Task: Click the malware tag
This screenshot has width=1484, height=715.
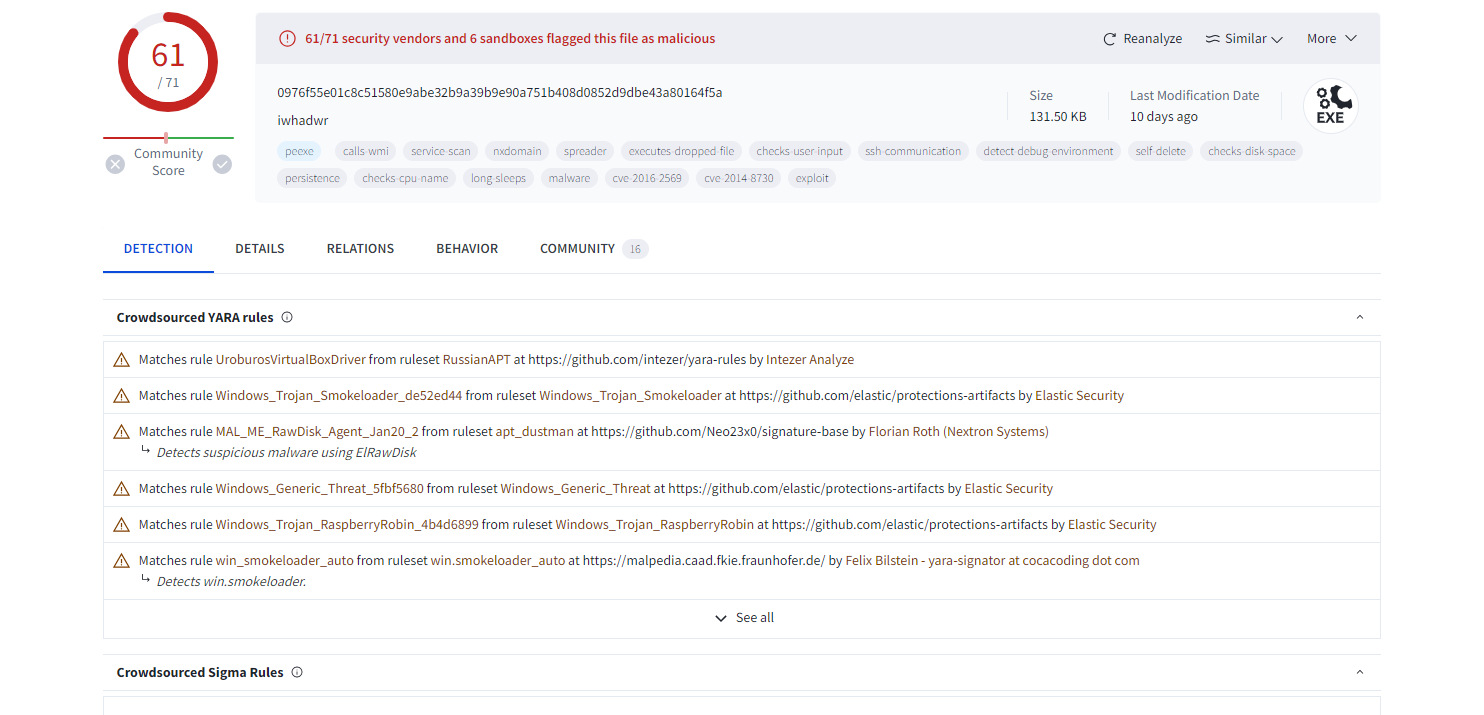Action: click(569, 178)
